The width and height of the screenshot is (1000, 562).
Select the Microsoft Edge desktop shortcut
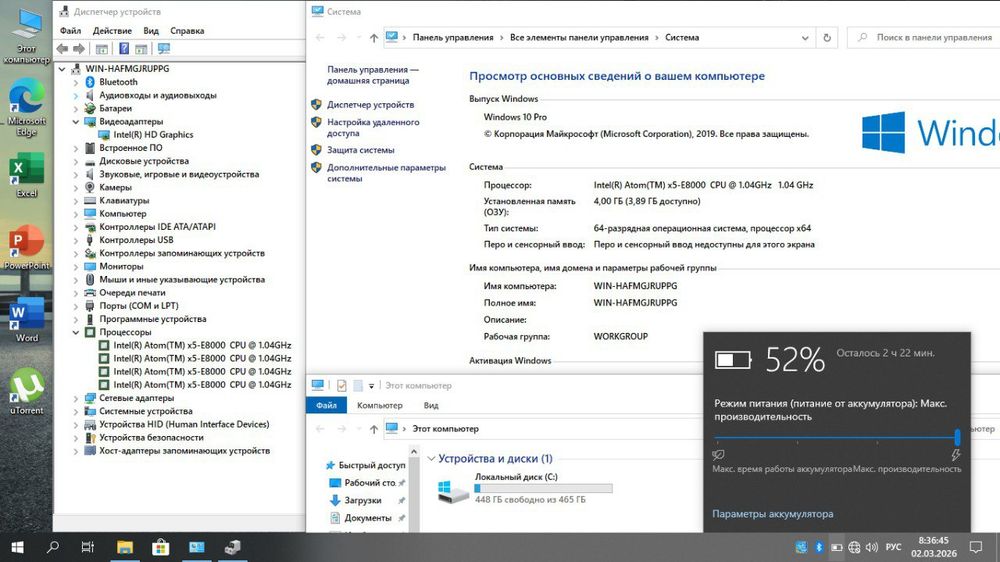(27, 107)
